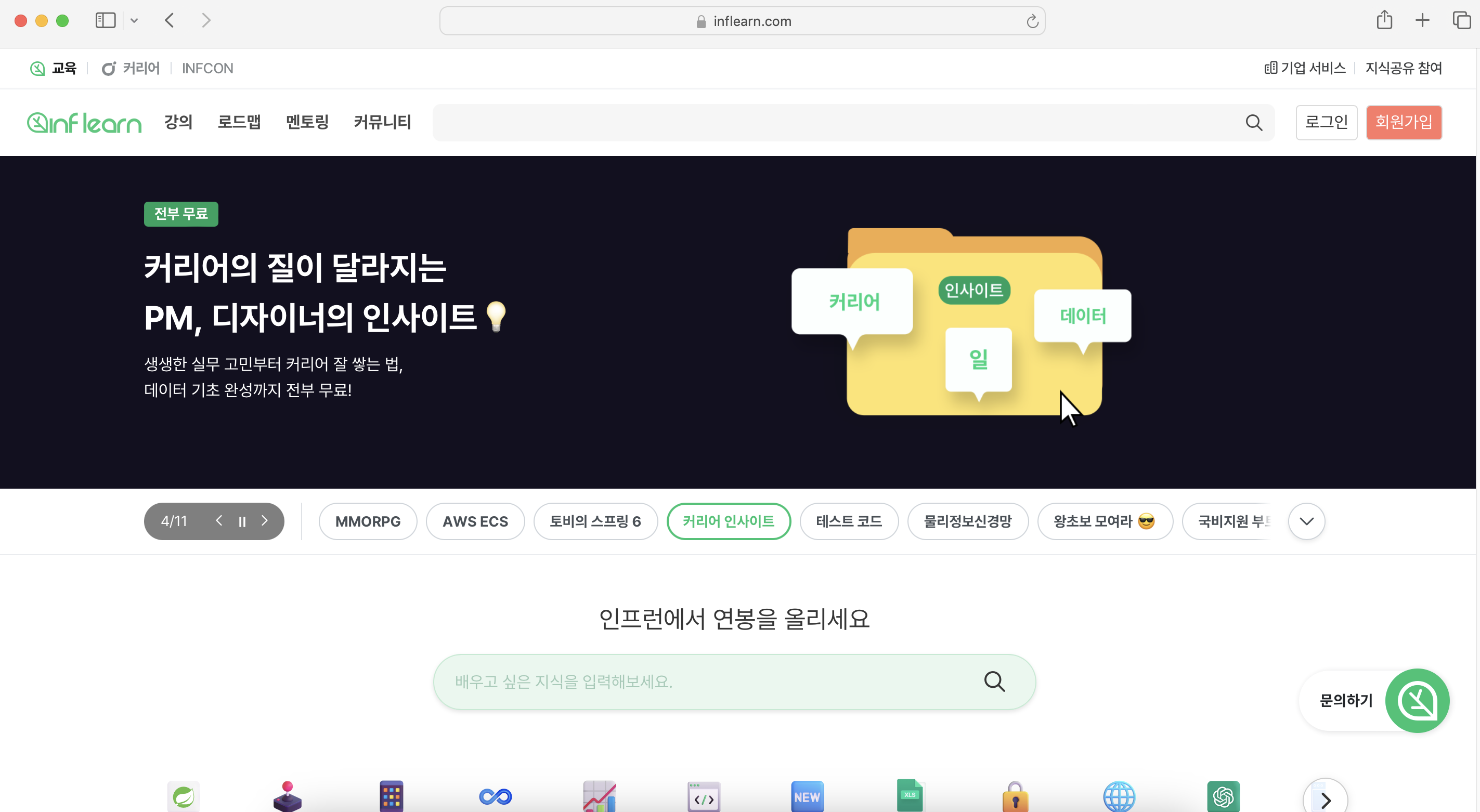
Task: Click the padlock security category icon
Action: [x=1015, y=796]
